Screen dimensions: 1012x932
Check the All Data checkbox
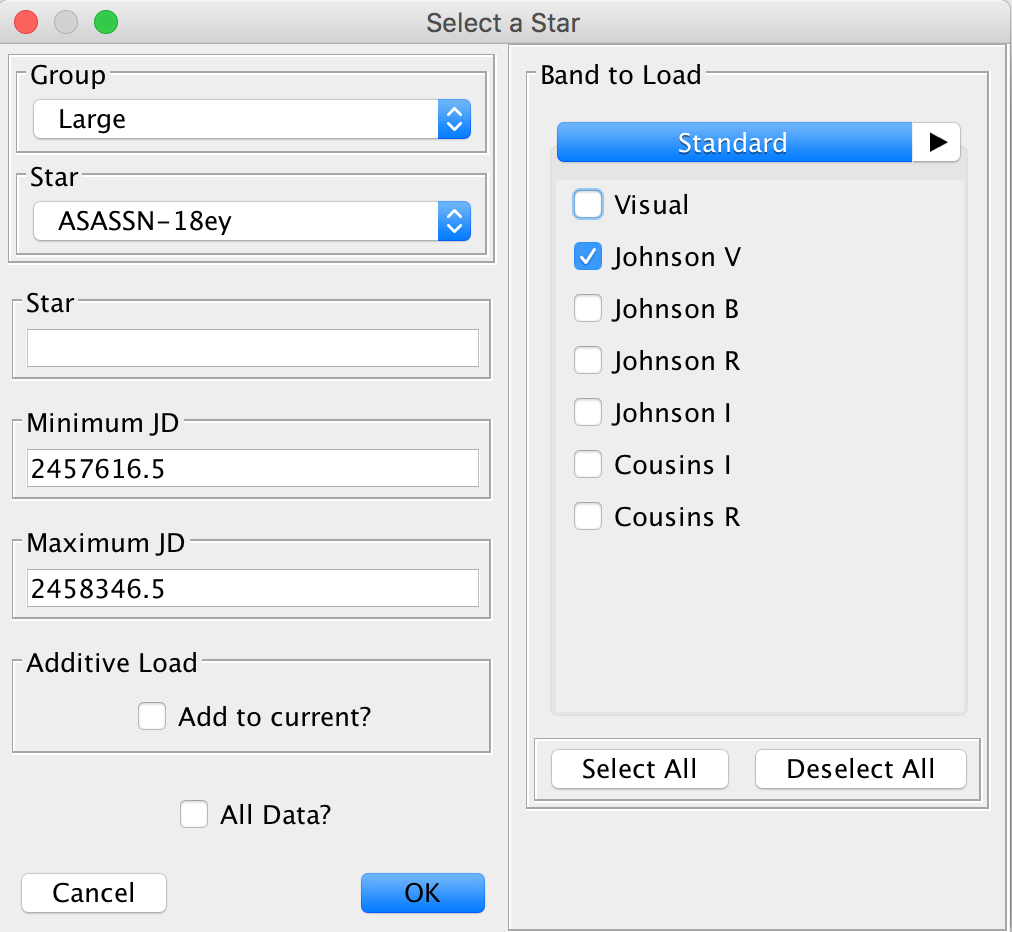click(194, 815)
